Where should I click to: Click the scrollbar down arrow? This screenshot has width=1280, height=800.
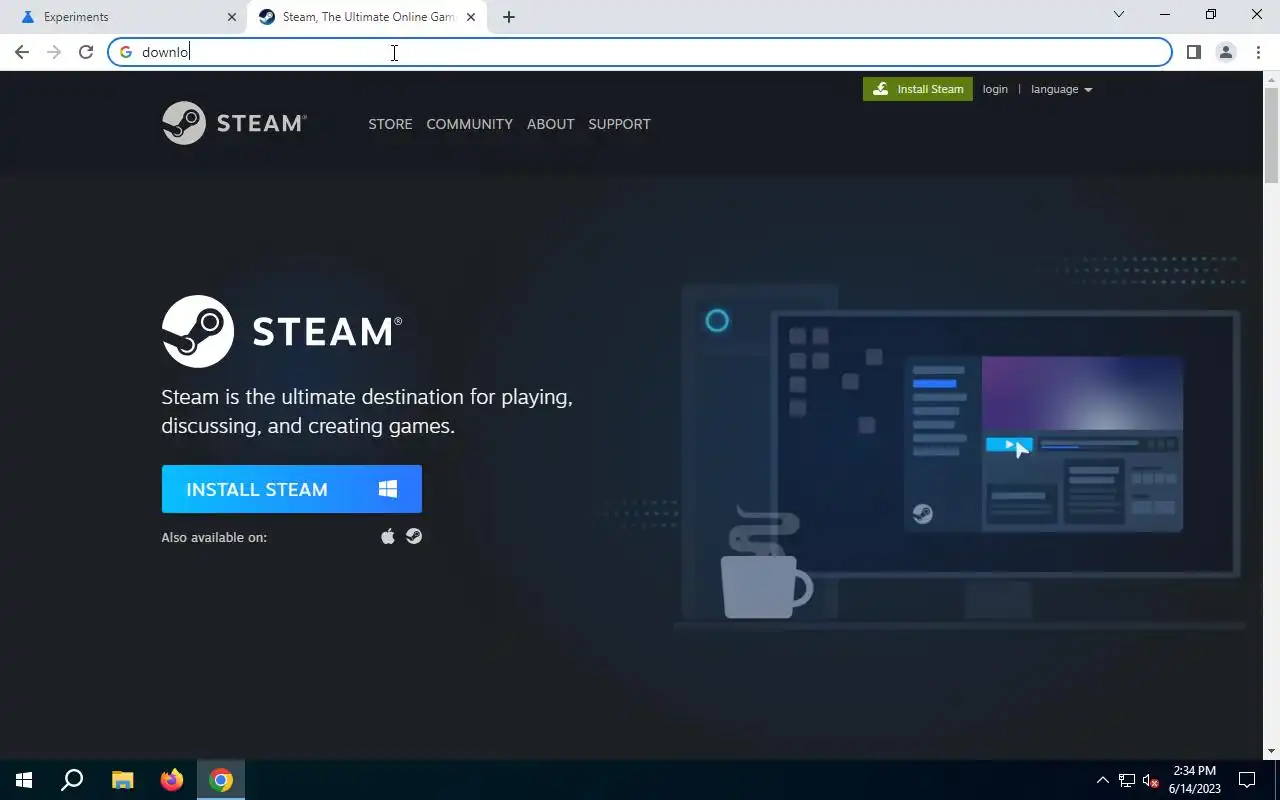[1272, 751]
